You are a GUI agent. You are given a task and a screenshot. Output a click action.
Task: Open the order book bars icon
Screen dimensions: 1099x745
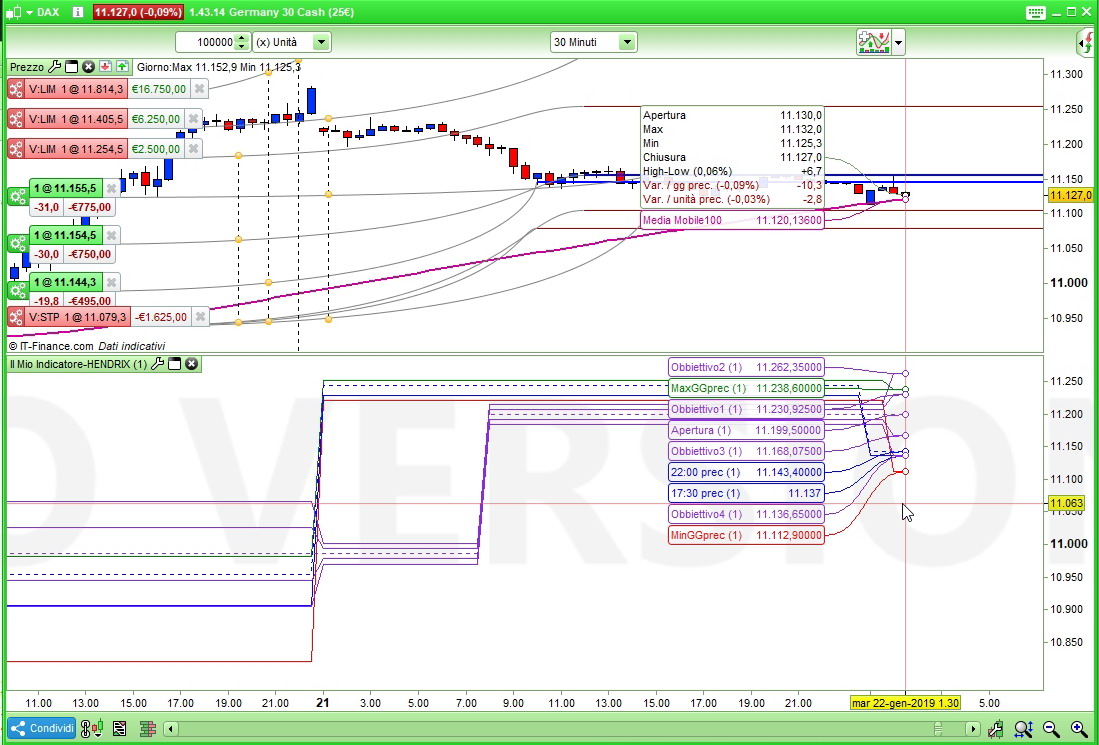(147, 729)
